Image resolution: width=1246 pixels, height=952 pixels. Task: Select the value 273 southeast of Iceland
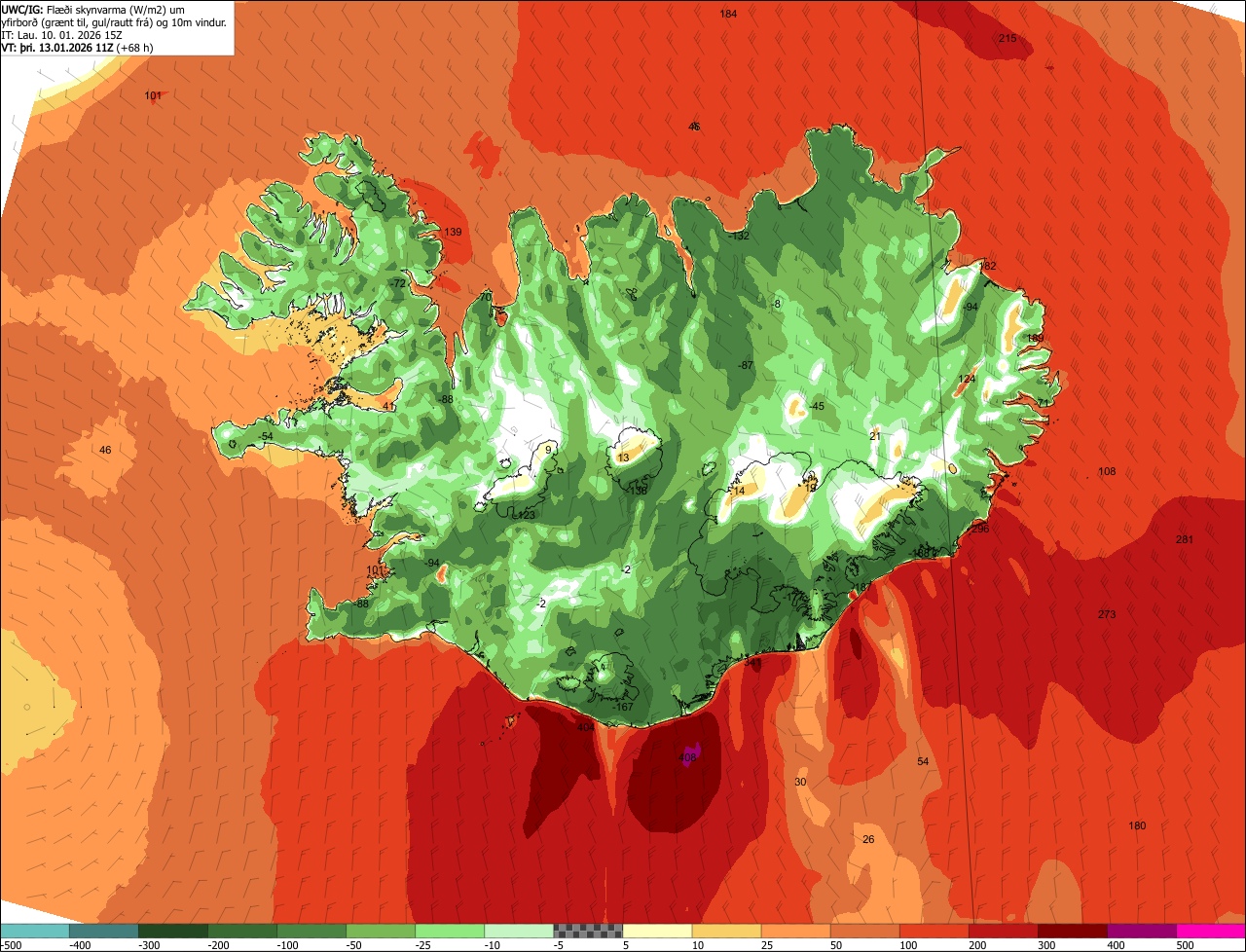pos(1107,614)
